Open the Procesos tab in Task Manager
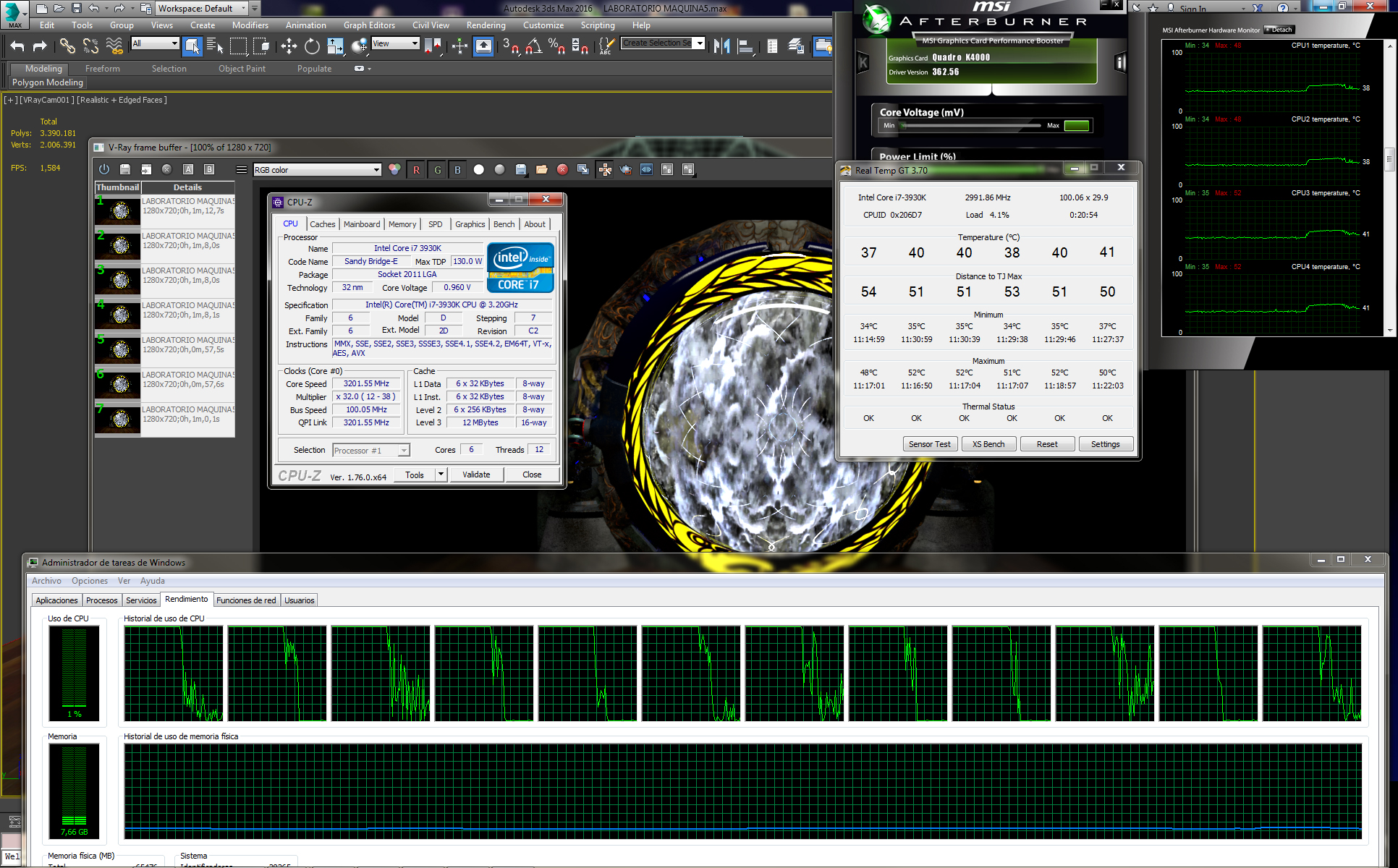Image resolution: width=1398 pixels, height=868 pixels. (x=101, y=600)
